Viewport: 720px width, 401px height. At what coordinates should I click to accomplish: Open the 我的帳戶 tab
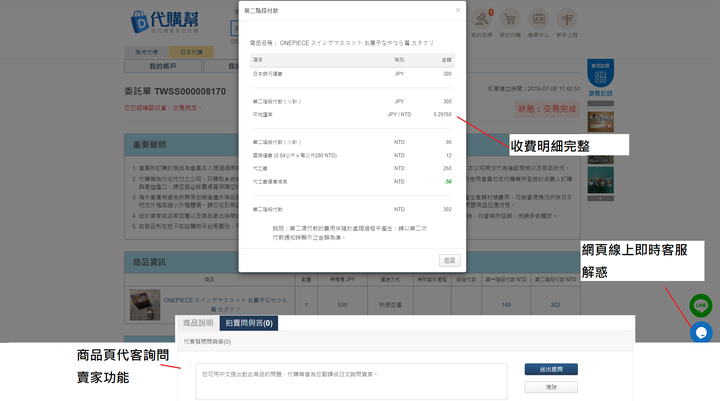coord(163,66)
